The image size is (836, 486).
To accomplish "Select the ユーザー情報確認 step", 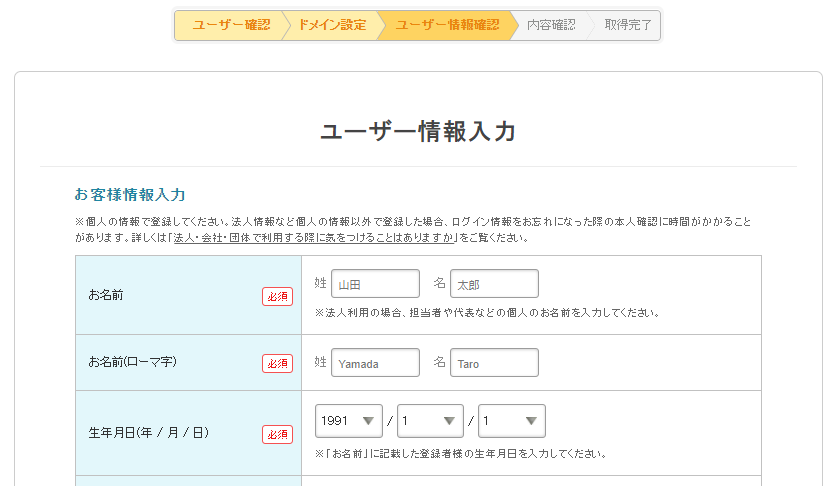I will pos(447,25).
